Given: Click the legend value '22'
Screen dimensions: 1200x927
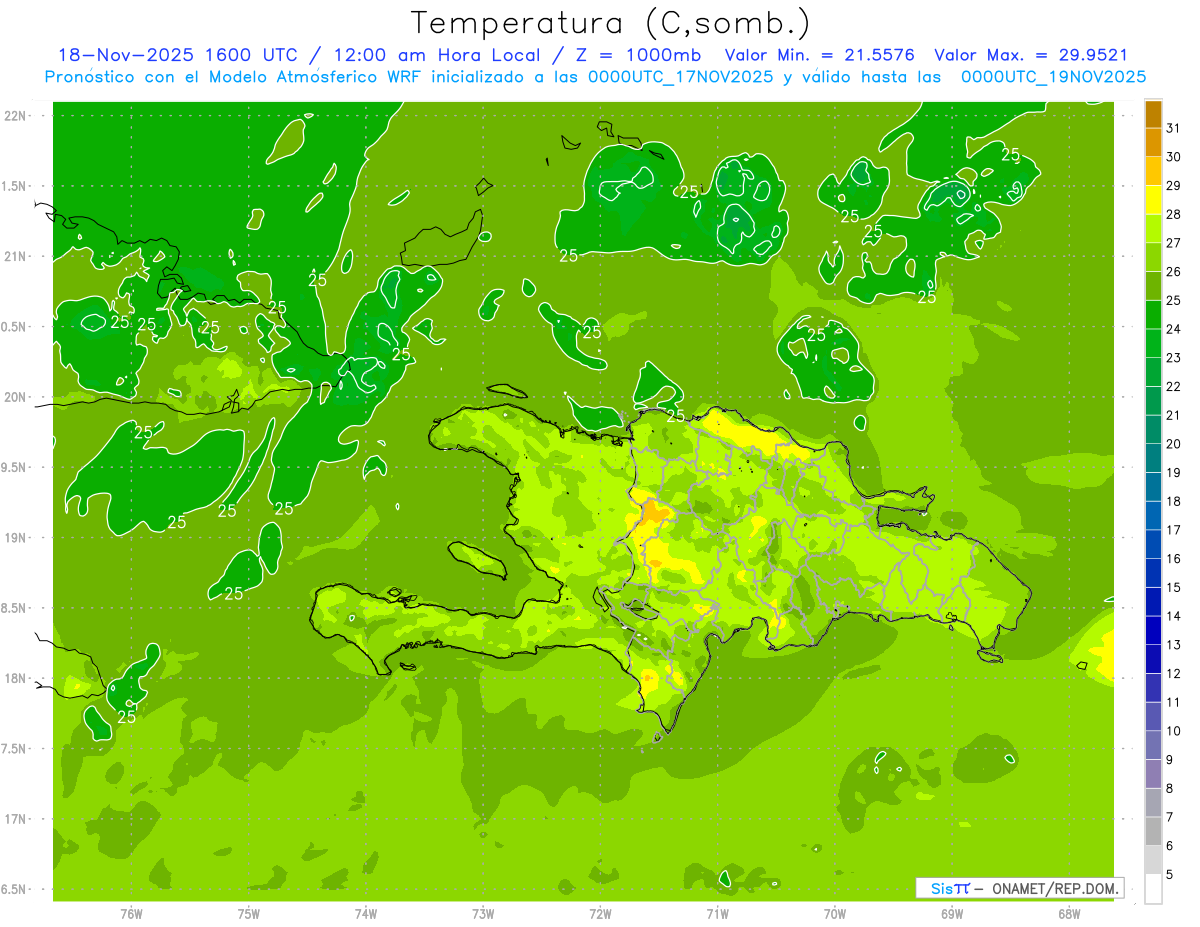Looking at the screenshot, I should [1174, 387].
